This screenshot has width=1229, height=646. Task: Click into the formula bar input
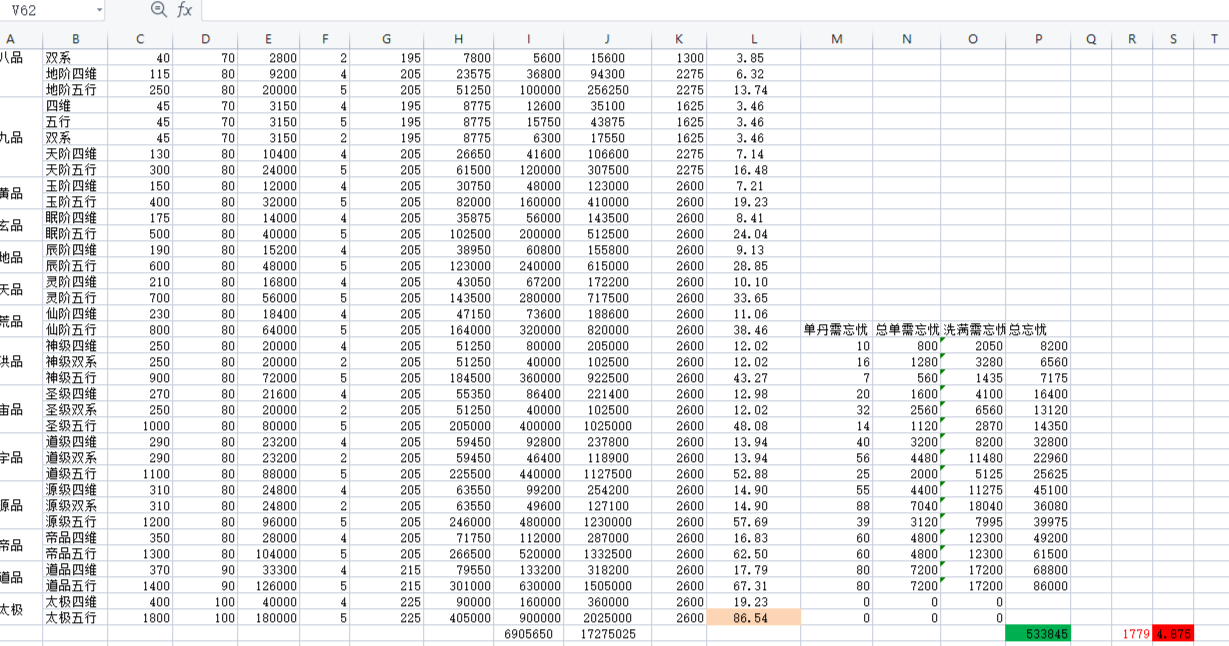pos(700,10)
